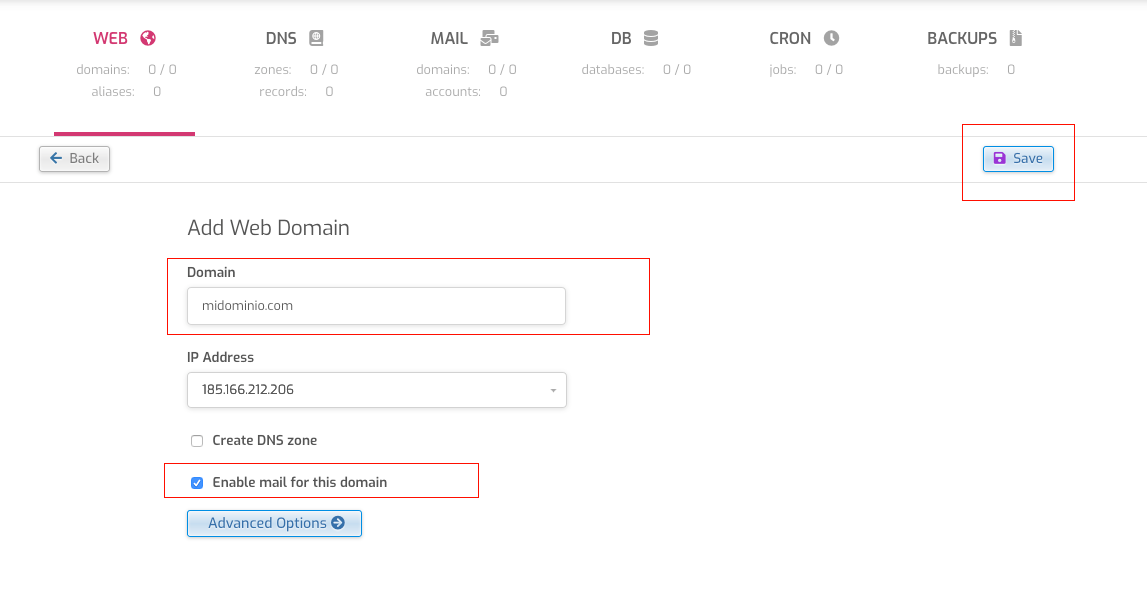Click the WEB "domains:" count text
The width and height of the screenshot is (1147, 605).
(x=126, y=69)
